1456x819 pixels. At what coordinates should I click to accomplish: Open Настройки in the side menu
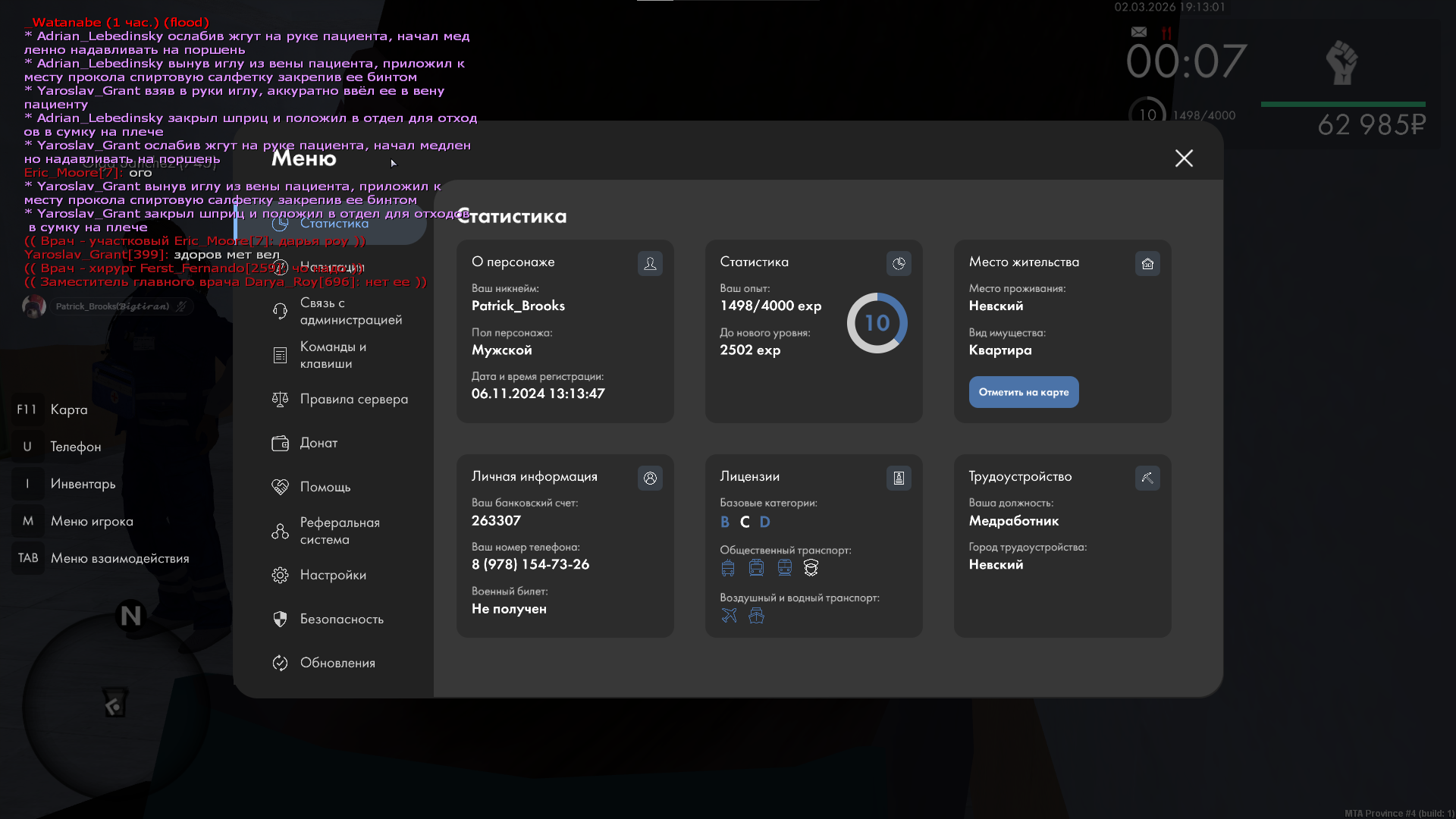click(x=332, y=575)
